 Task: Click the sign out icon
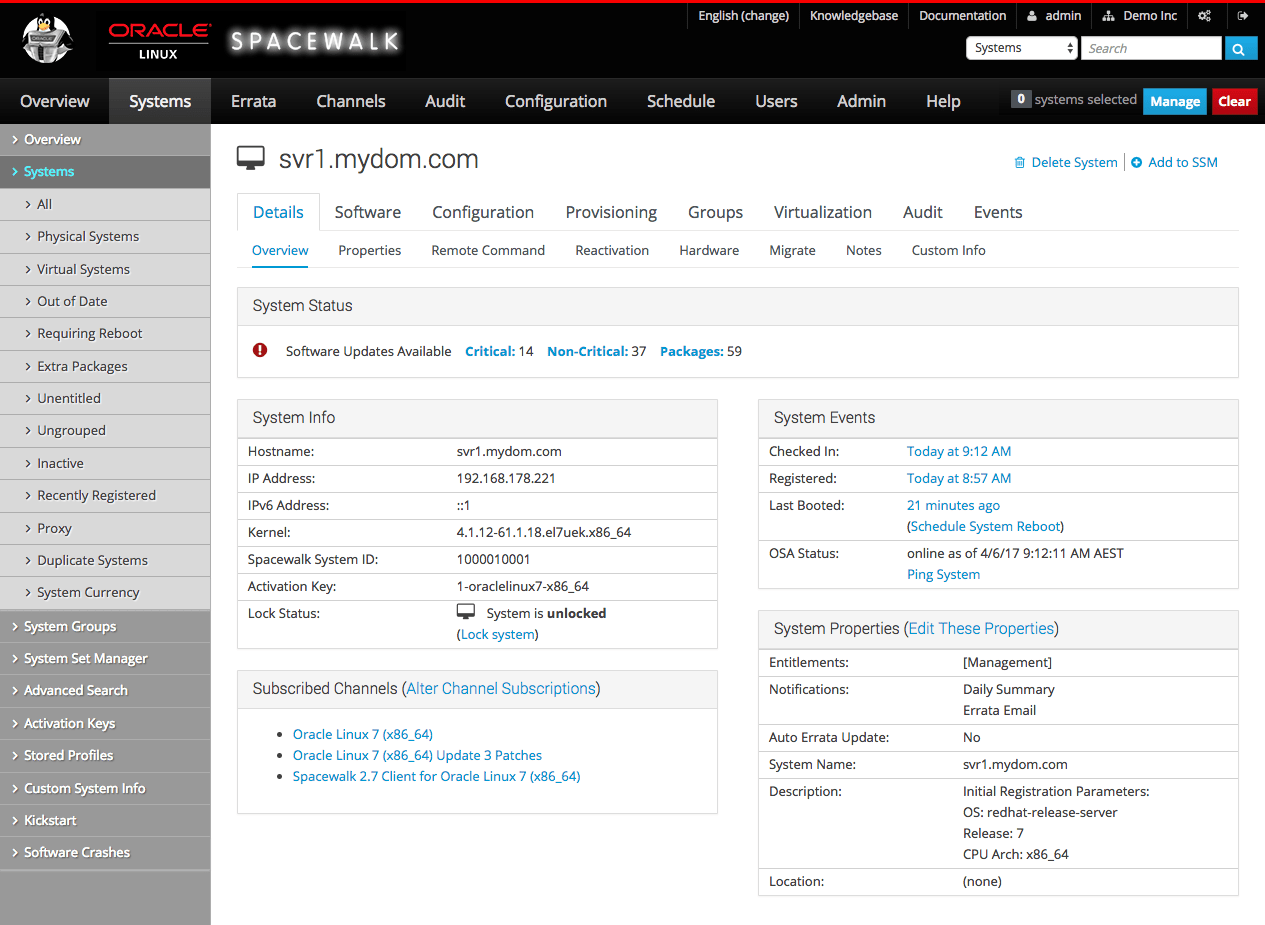[x=1243, y=16]
